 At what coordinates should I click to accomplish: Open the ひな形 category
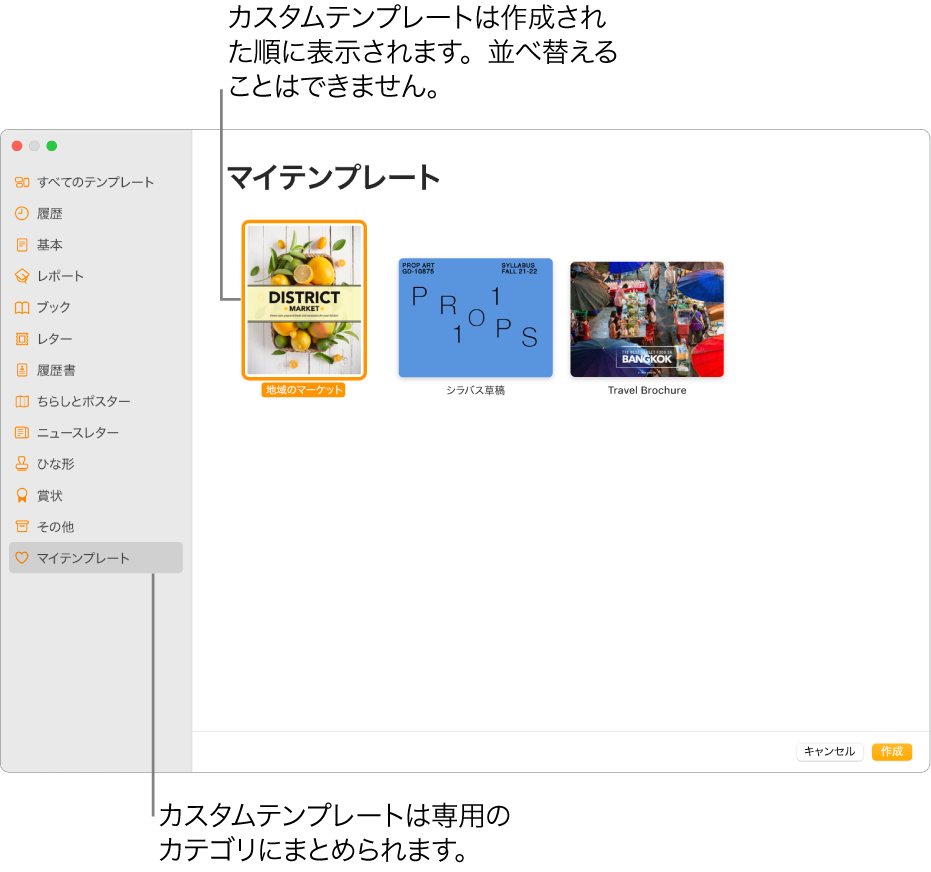click(56, 464)
